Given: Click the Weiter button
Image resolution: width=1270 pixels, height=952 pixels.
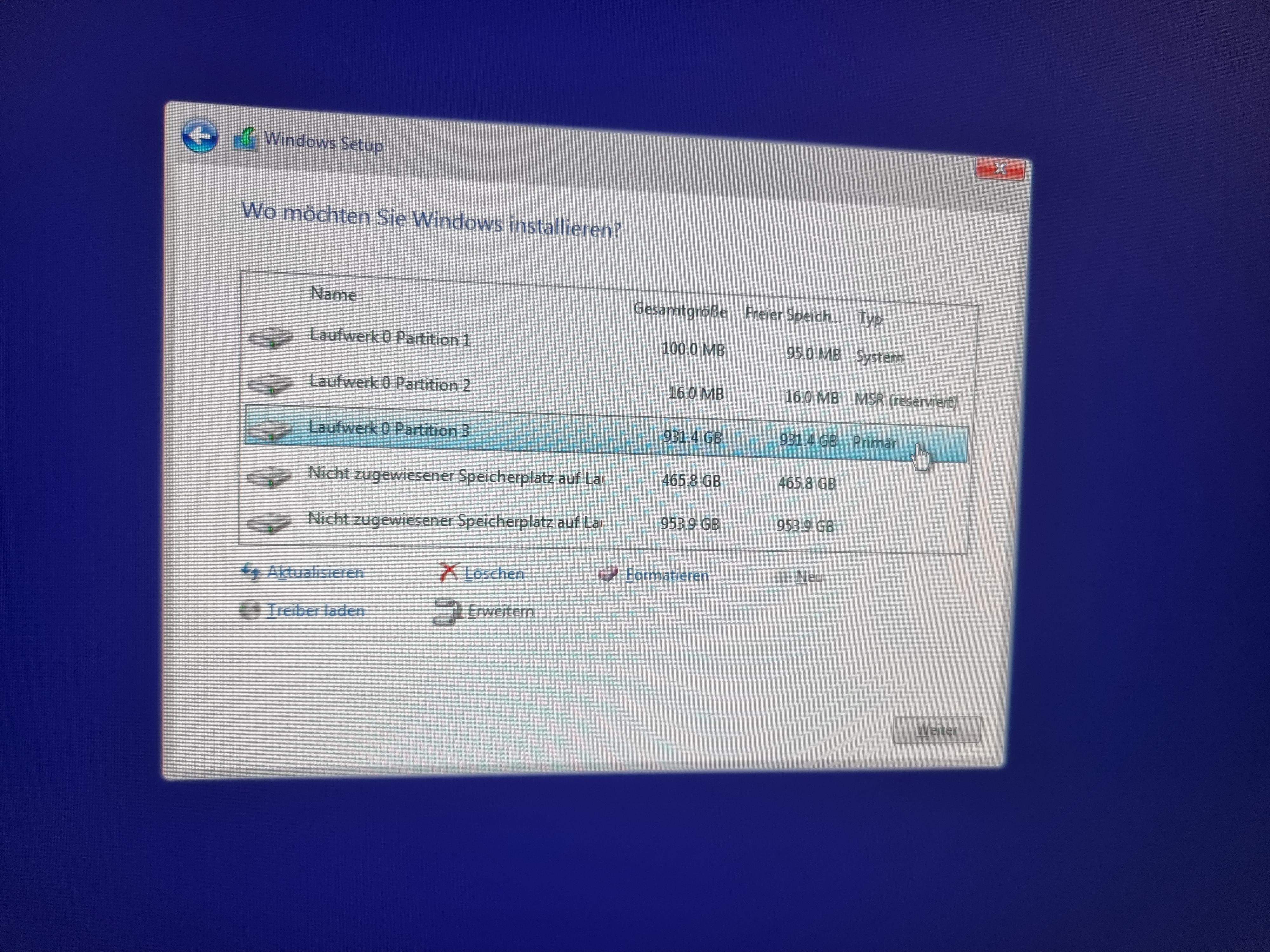Looking at the screenshot, I should tap(936, 730).
